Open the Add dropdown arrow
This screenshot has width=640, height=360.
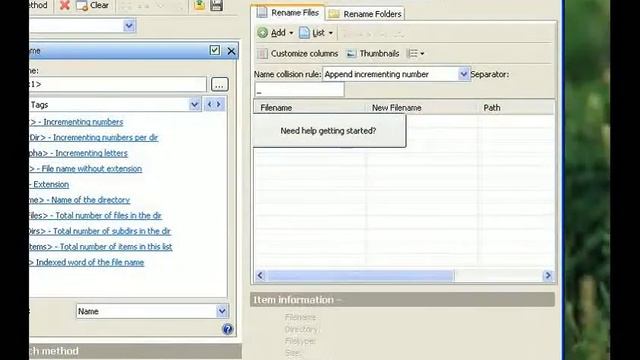[291, 33]
